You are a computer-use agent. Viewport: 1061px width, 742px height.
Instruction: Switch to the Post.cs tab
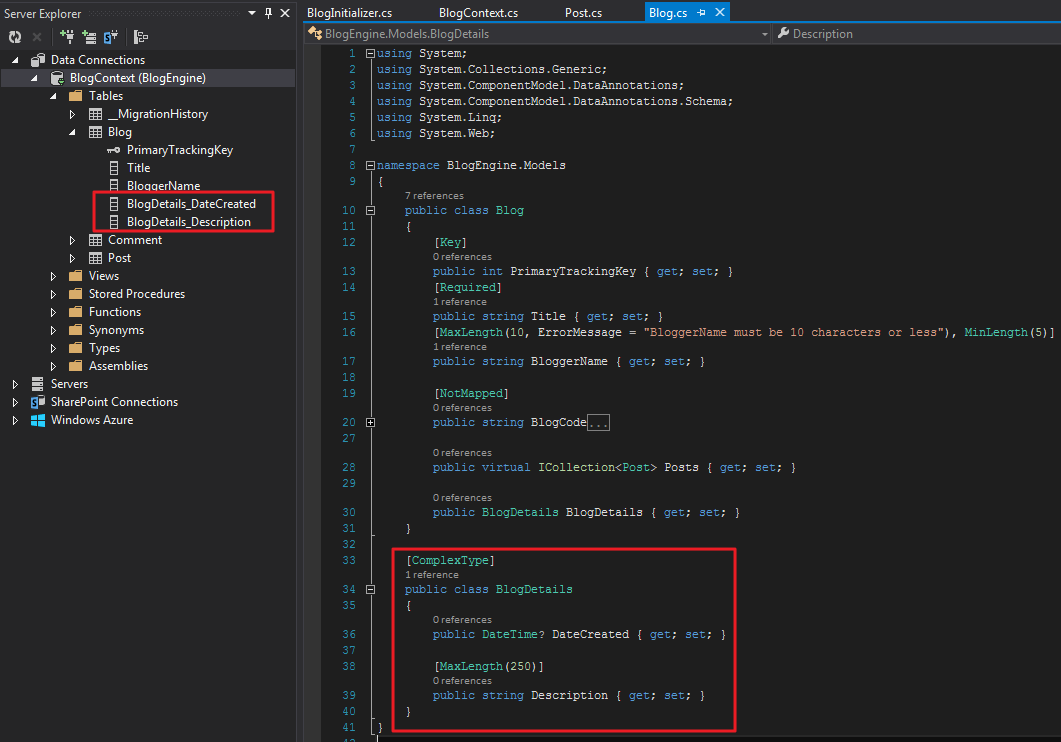click(x=583, y=13)
